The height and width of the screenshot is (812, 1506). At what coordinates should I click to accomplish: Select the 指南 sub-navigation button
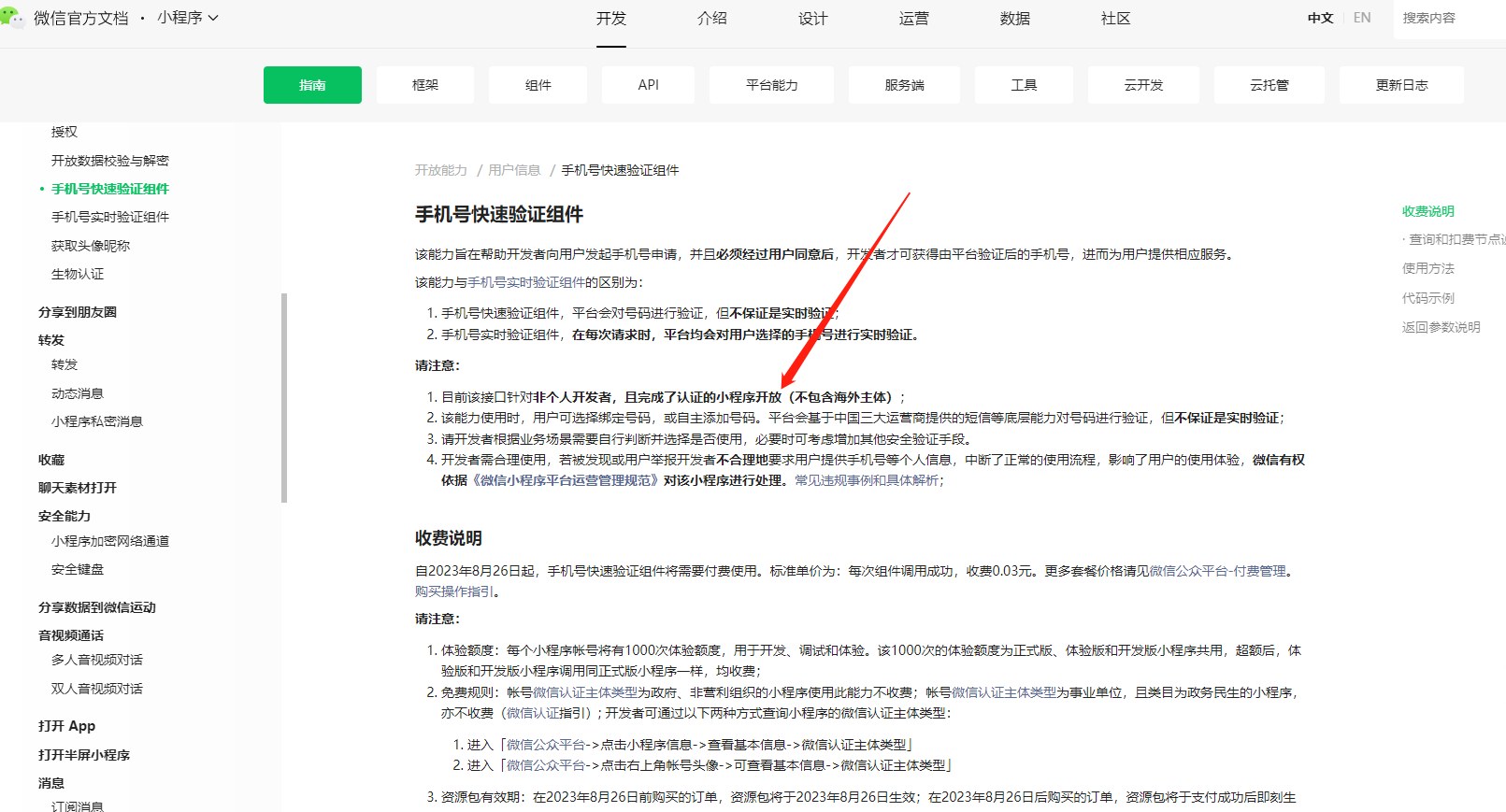tap(312, 85)
